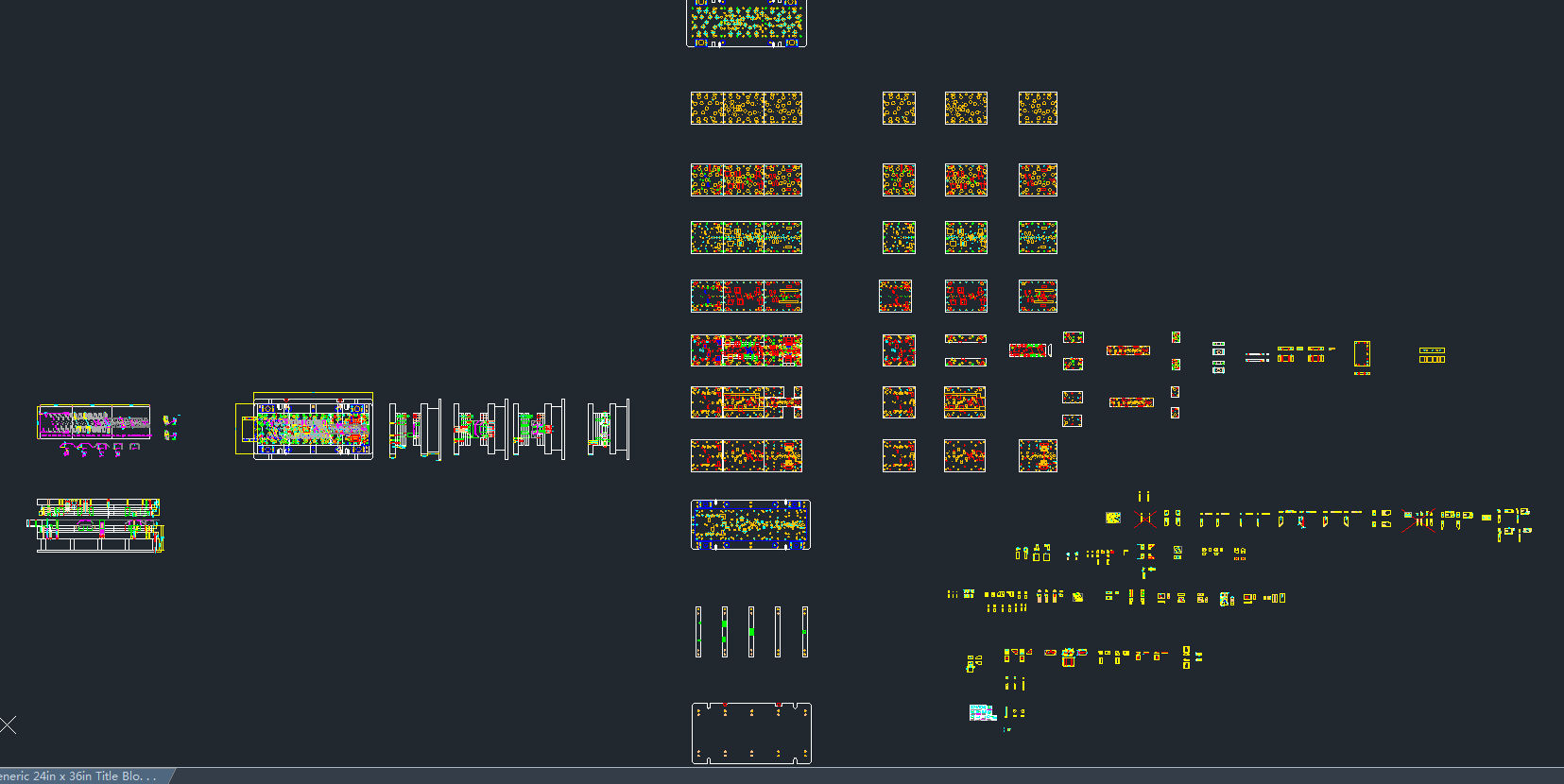Viewport: 1564px width, 784px height.
Task: Select the empty plate outline with corner notches
Action: click(751, 733)
